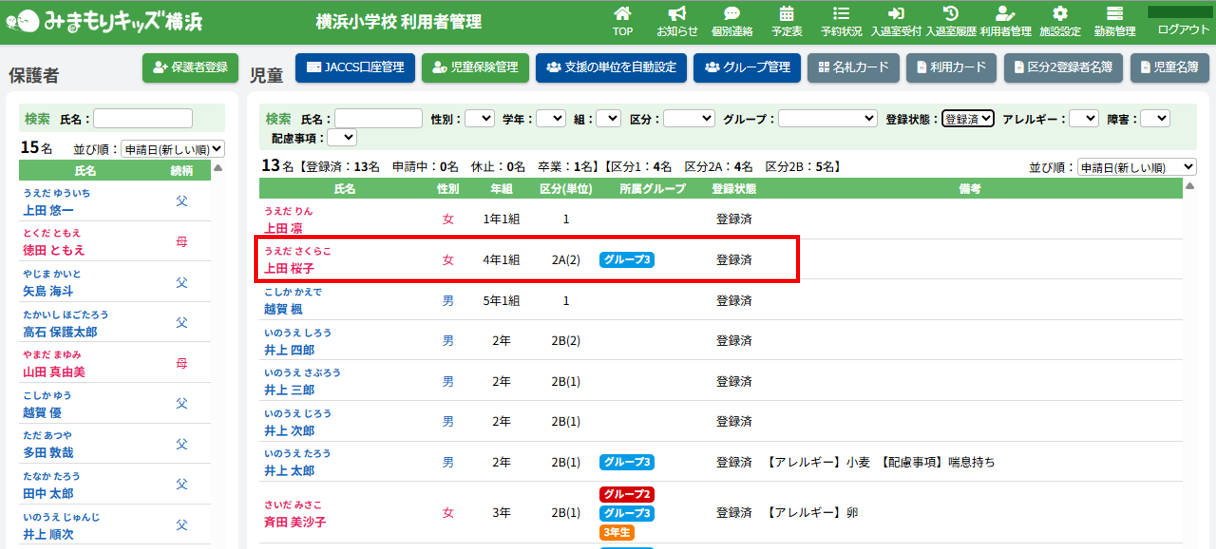Open child record 上田 桜子
The width and height of the screenshot is (1216, 549).
click(x=289, y=268)
